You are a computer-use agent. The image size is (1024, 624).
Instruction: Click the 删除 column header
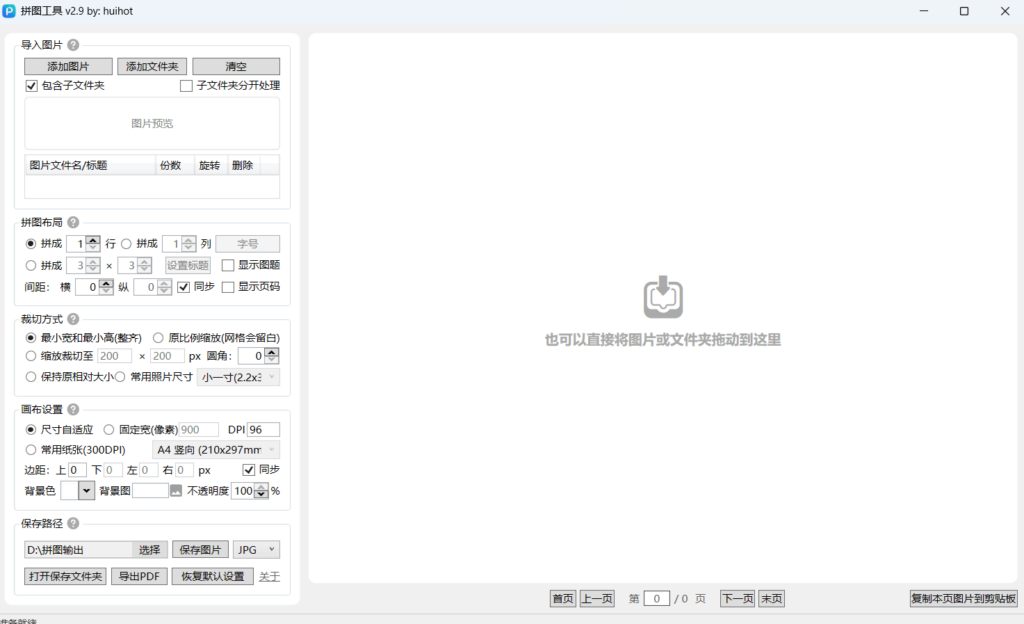coord(242,165)
